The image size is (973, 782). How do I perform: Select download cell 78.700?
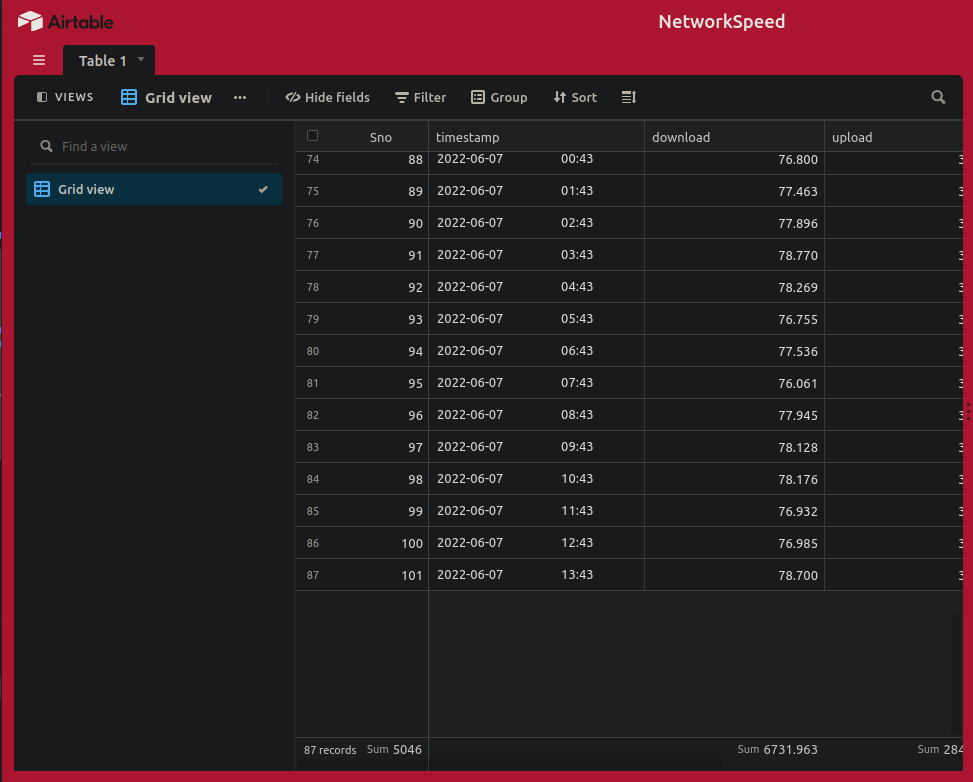[x=734, y=575]
